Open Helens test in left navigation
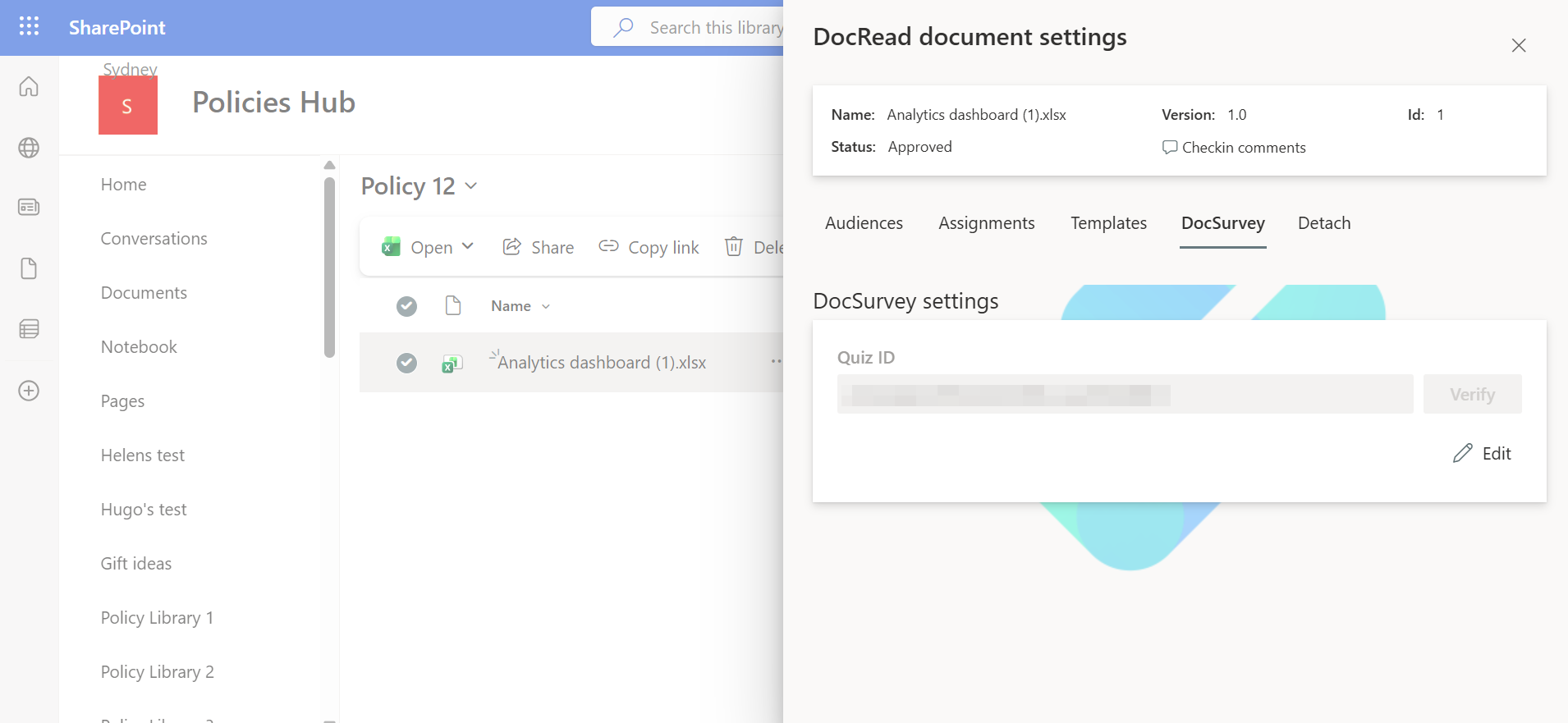The image size is (1568, 723). 143,455
